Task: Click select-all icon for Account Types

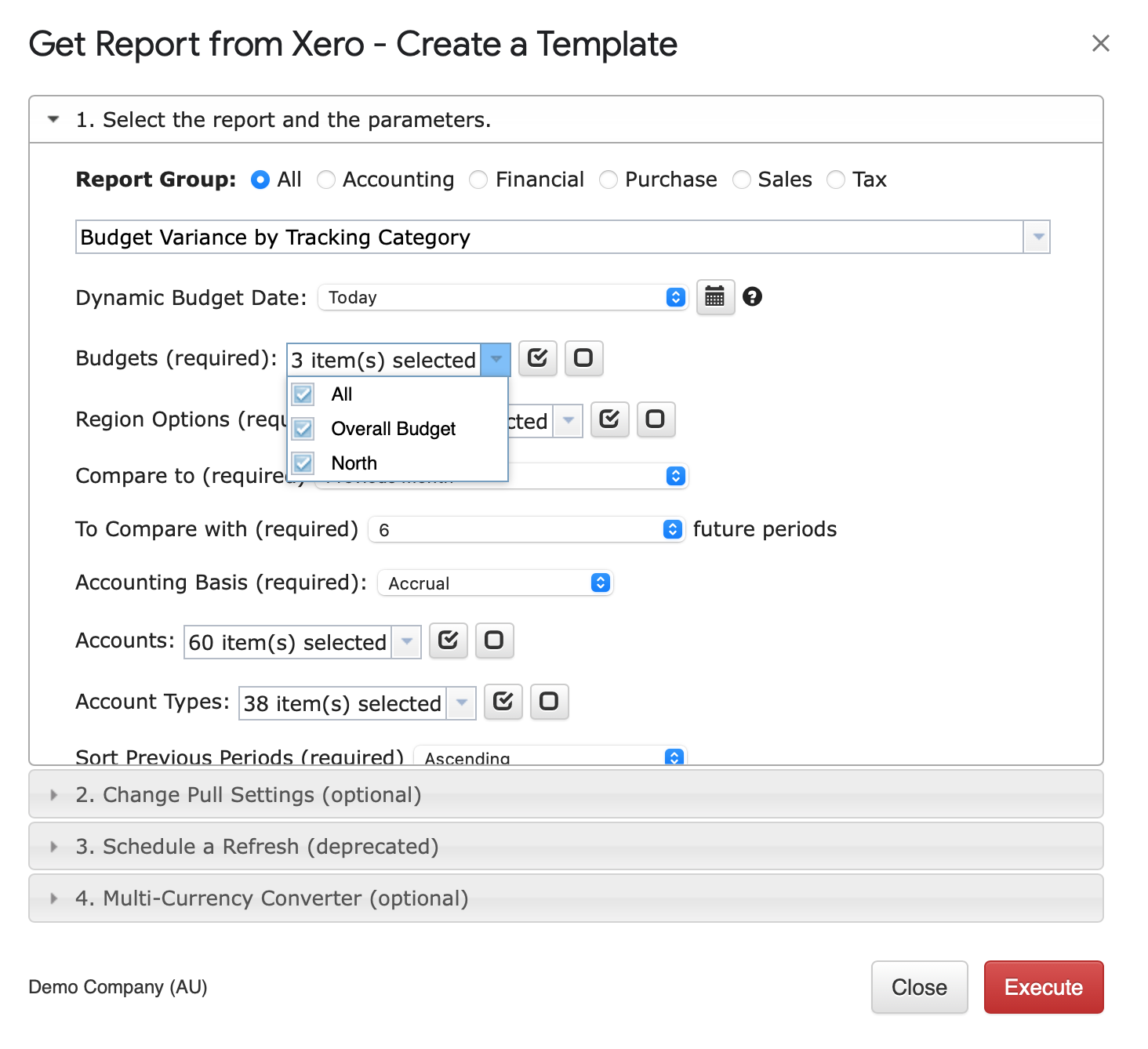Action: (x=503, y=702)
